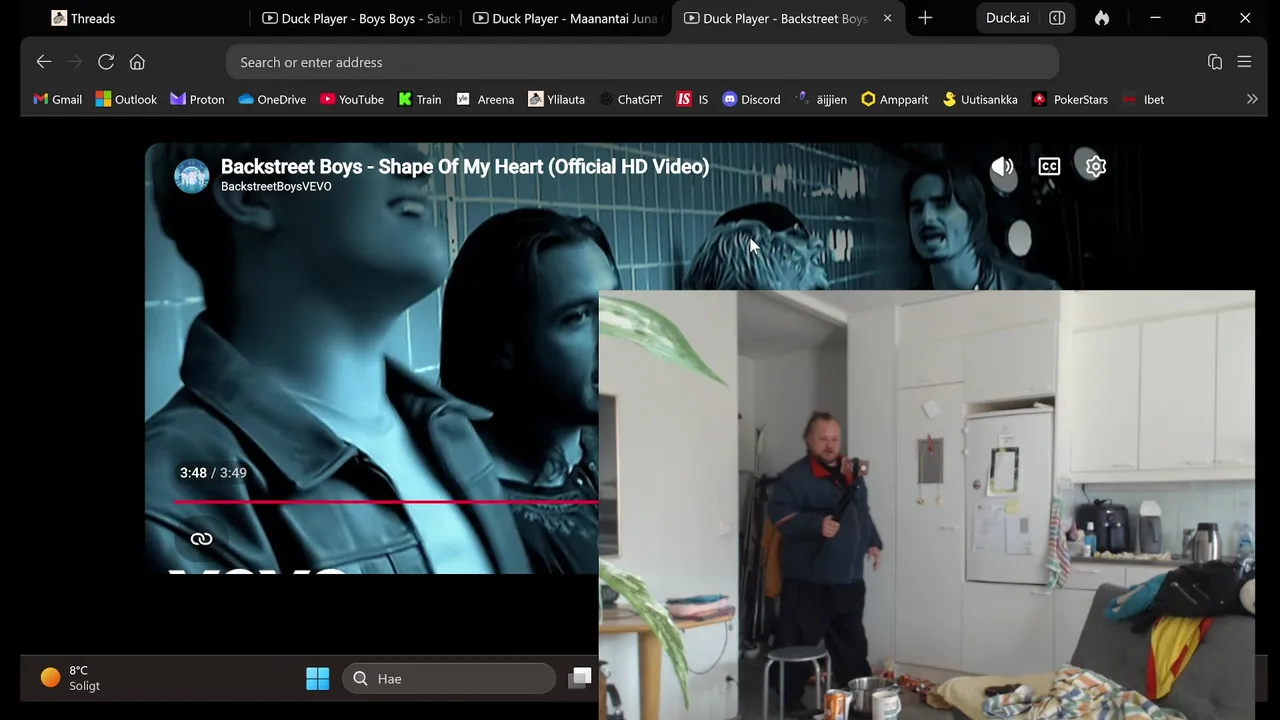Open the browser hamburger menu

coord(1244,62)
